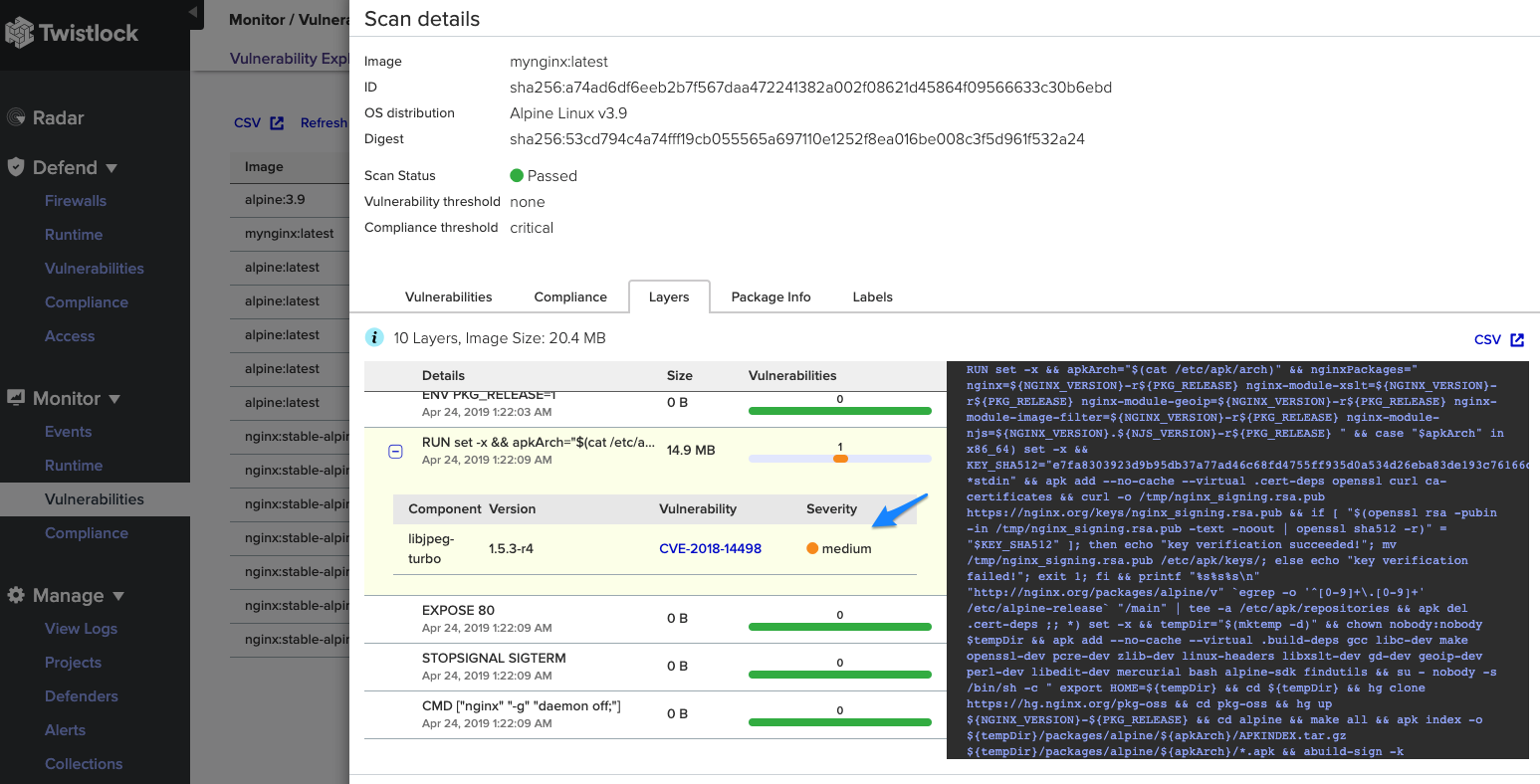This screenshot has width=1540, height=784.
Task: Collapse the Defend menu arrow
Action: coord(111,168)
